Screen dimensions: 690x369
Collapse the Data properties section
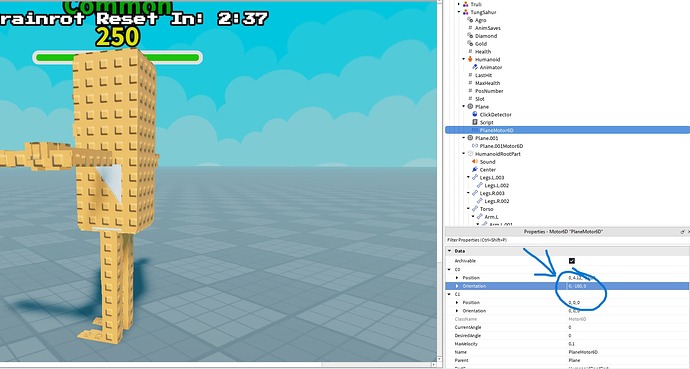click(x=450, y=251)
